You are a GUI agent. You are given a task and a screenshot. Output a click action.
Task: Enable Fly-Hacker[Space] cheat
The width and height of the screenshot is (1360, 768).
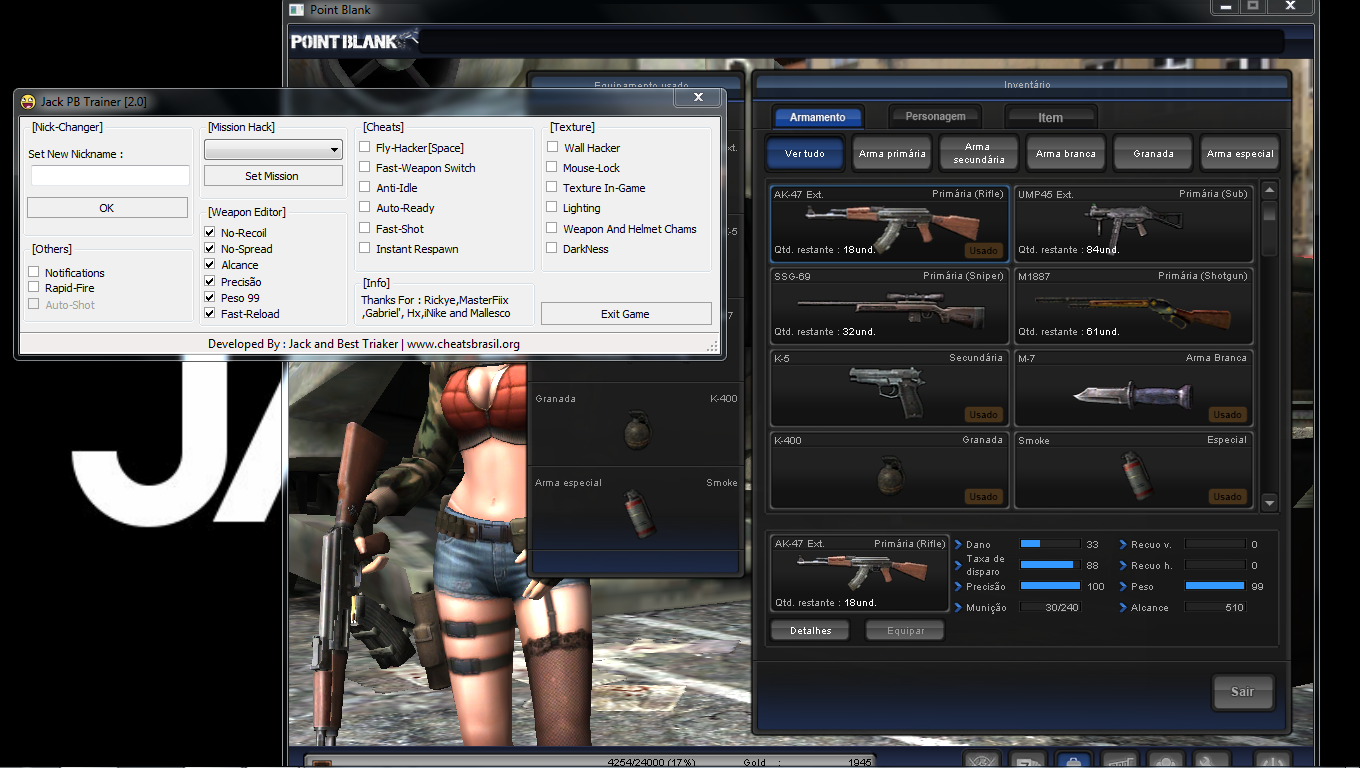coord(365,147)
